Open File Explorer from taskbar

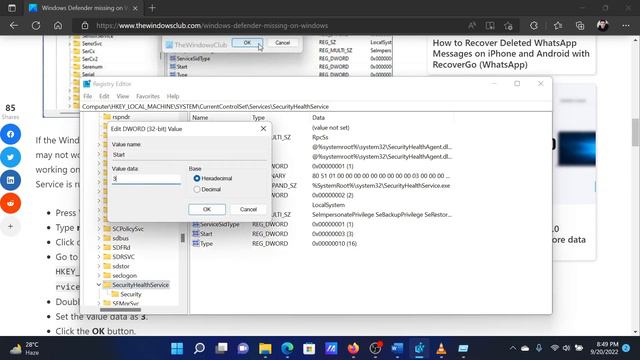pos(265,348)
